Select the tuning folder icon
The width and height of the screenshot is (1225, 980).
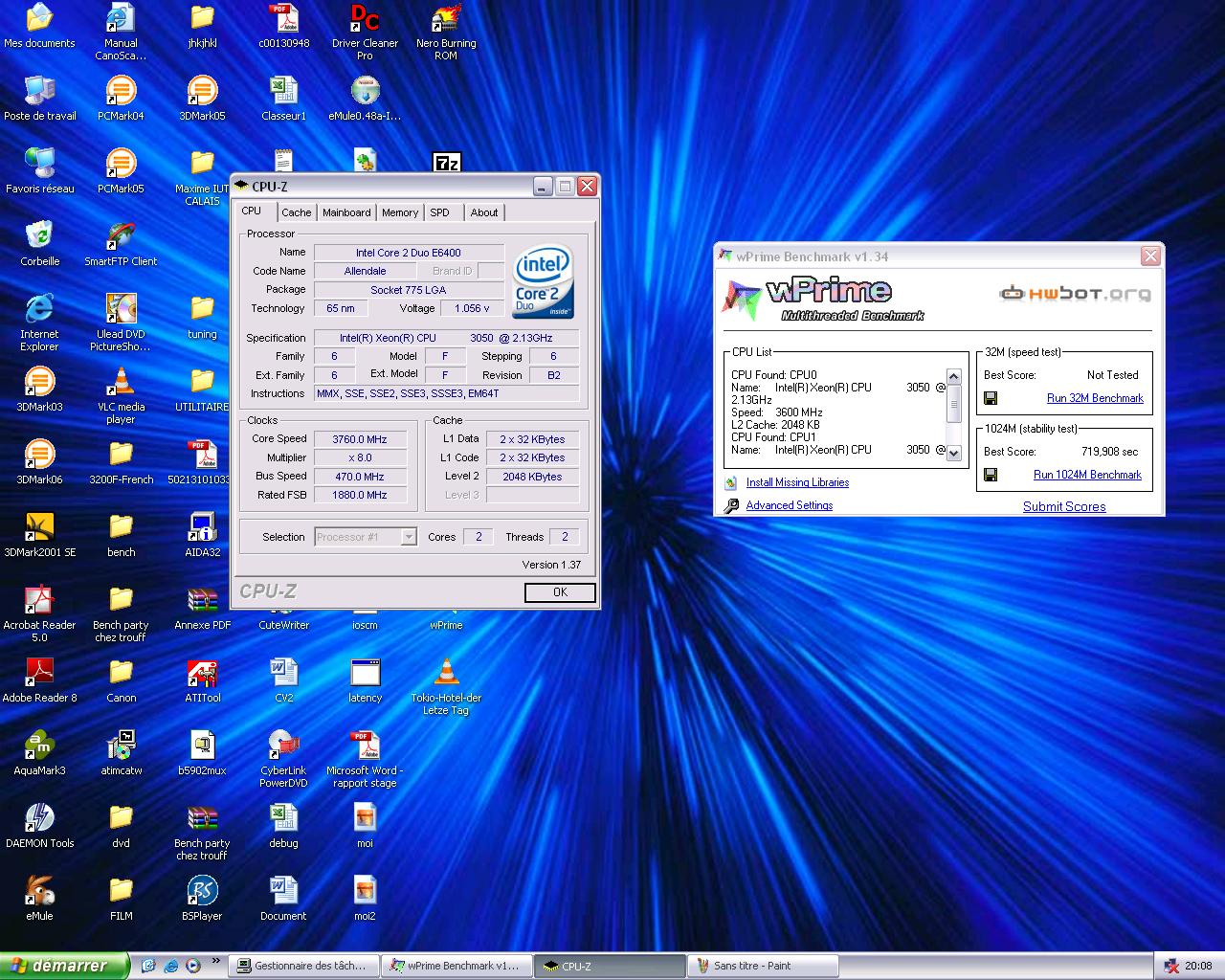202,317
